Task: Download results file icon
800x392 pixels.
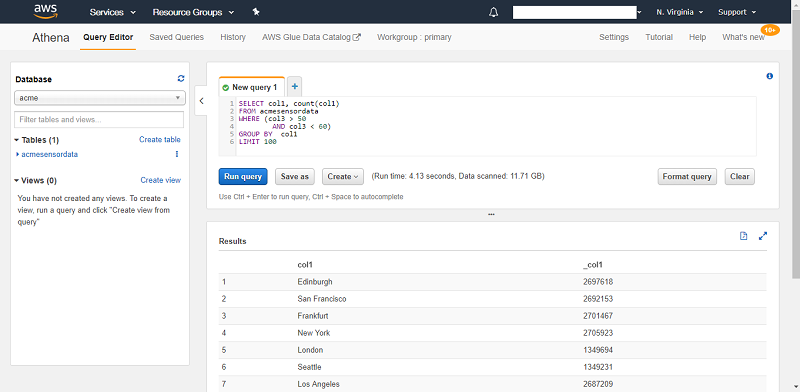Action: pos(744,236)
